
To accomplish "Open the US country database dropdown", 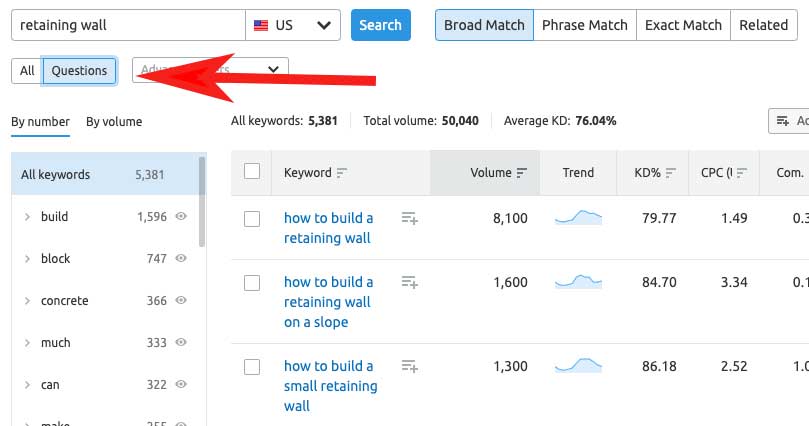I will point(293,25).
